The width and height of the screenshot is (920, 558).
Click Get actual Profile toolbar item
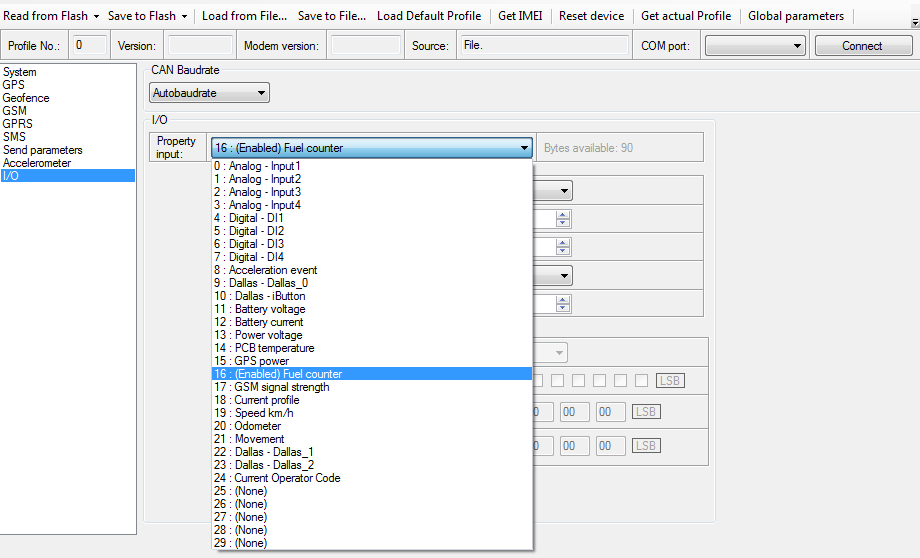pyautogui.click(x=686, y=16)
